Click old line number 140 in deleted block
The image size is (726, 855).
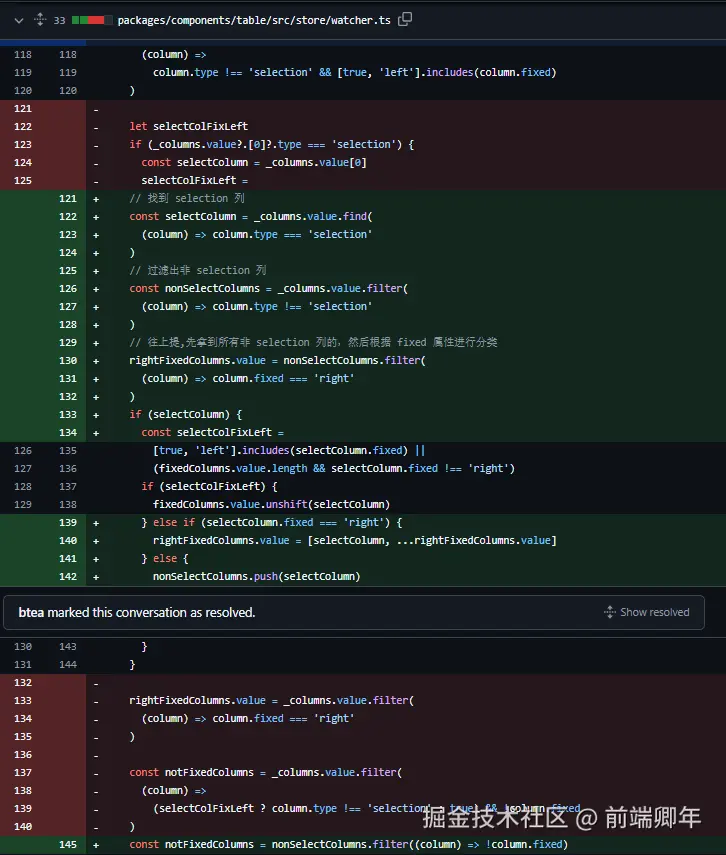coord(24,826)
